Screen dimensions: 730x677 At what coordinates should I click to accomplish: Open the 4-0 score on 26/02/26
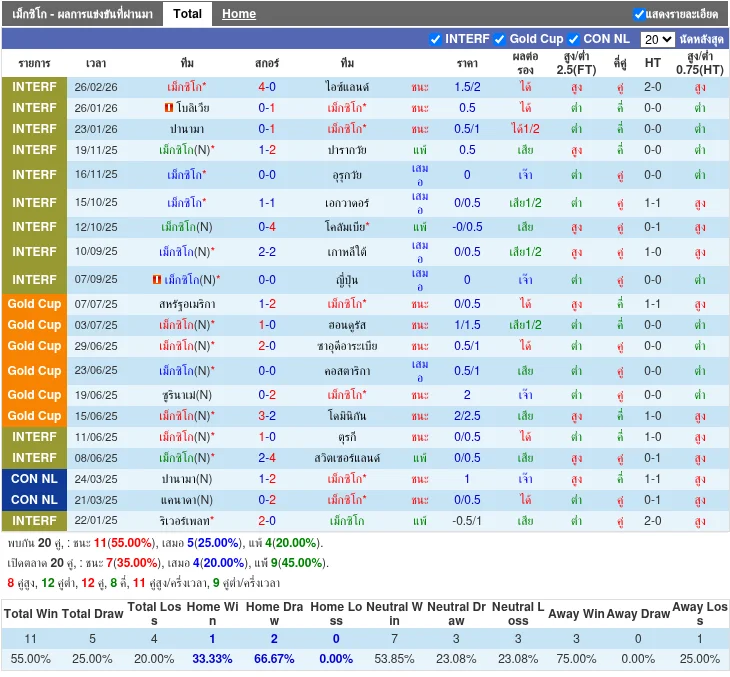pyautogui.click(x=267, y=87)
